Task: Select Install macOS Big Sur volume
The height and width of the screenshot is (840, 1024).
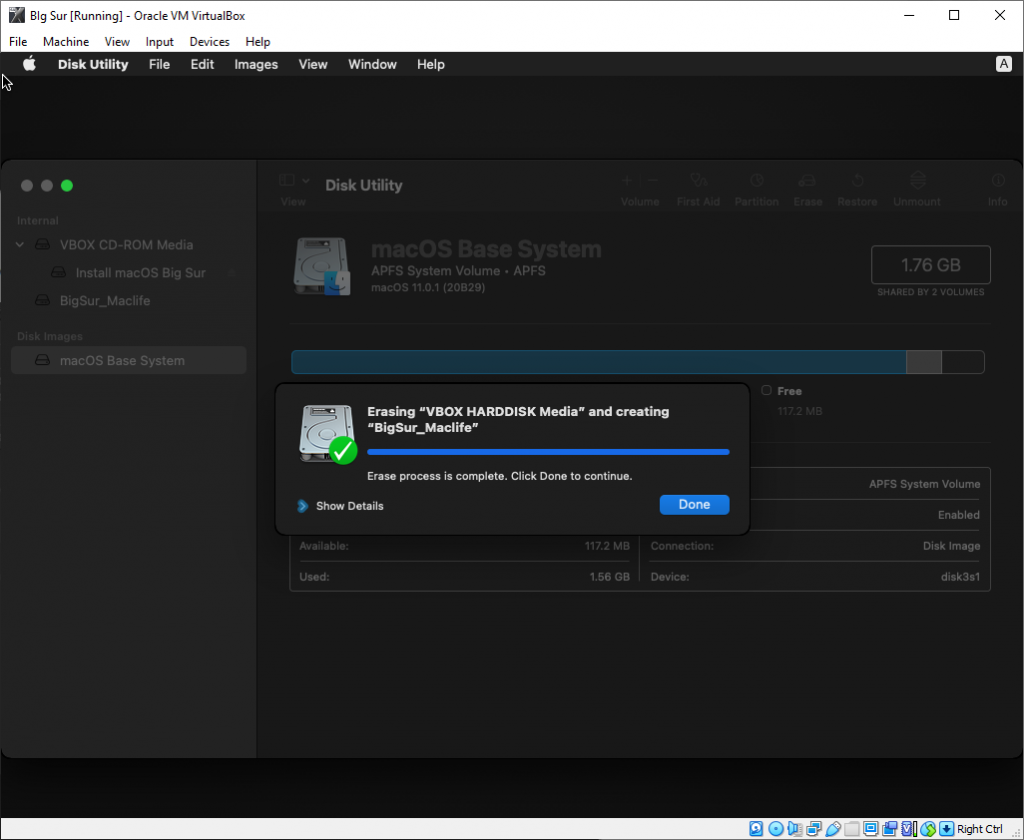Action: coord(140,273)
